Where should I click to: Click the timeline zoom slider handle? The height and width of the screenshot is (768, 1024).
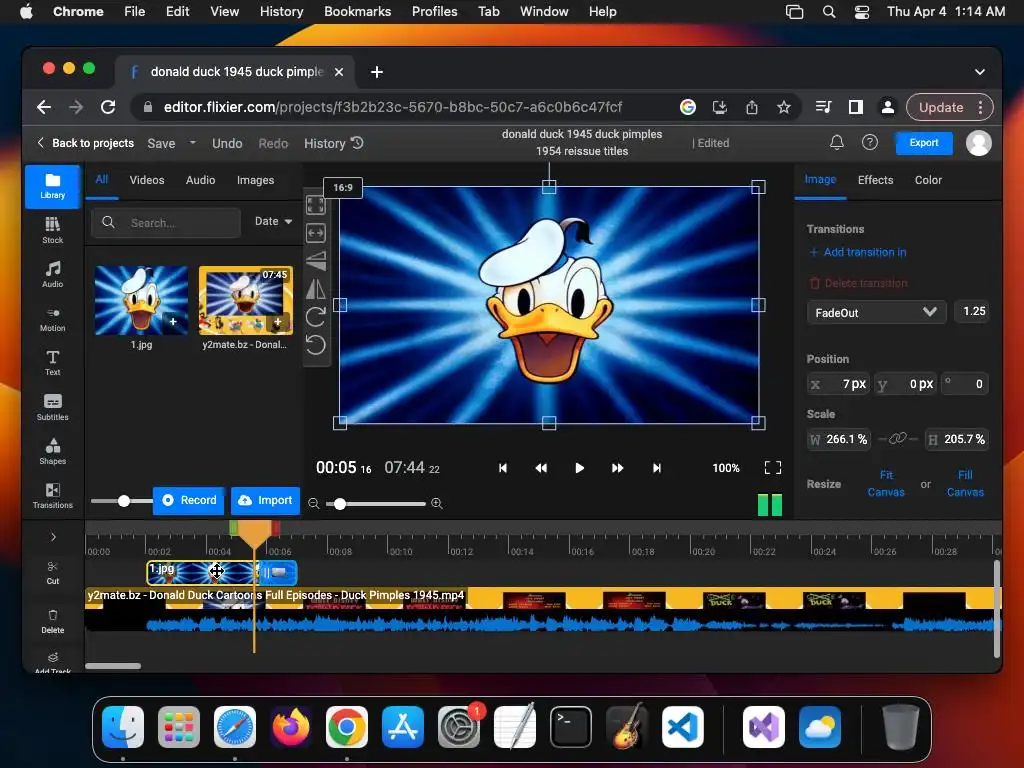[x=340, y=504]
